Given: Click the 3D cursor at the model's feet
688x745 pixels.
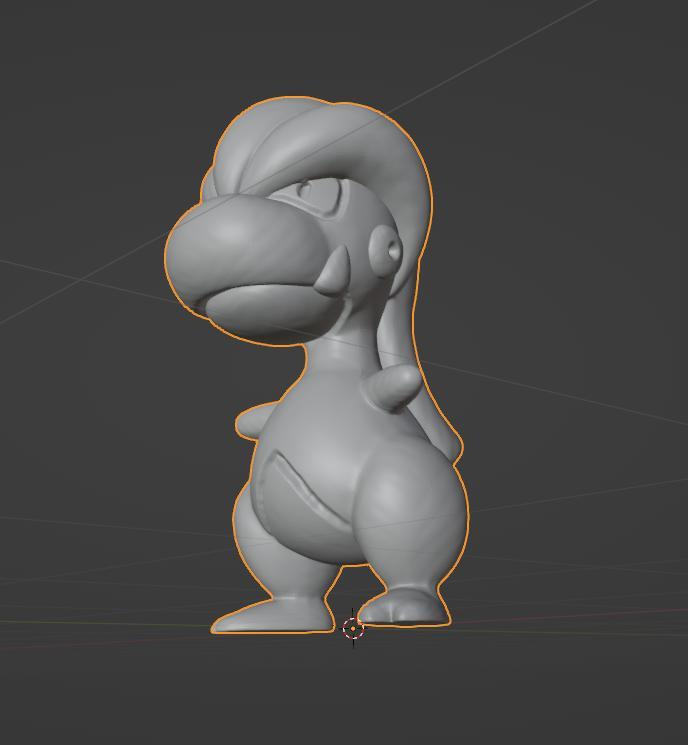Looking at the screenshot, I should point(353,628).
